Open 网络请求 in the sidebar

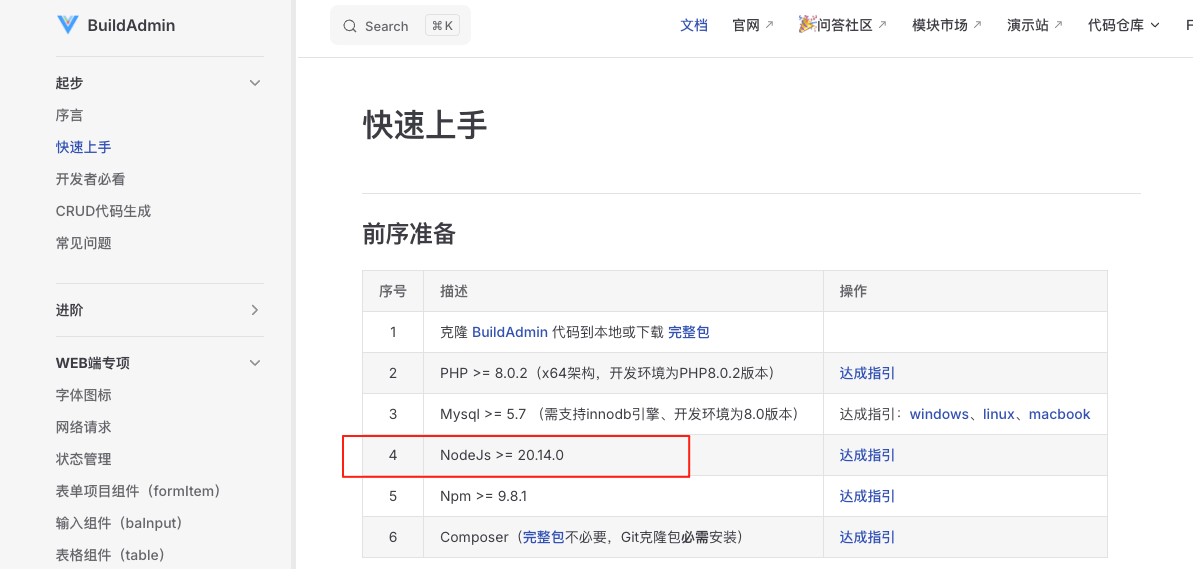tap(84, 428)
